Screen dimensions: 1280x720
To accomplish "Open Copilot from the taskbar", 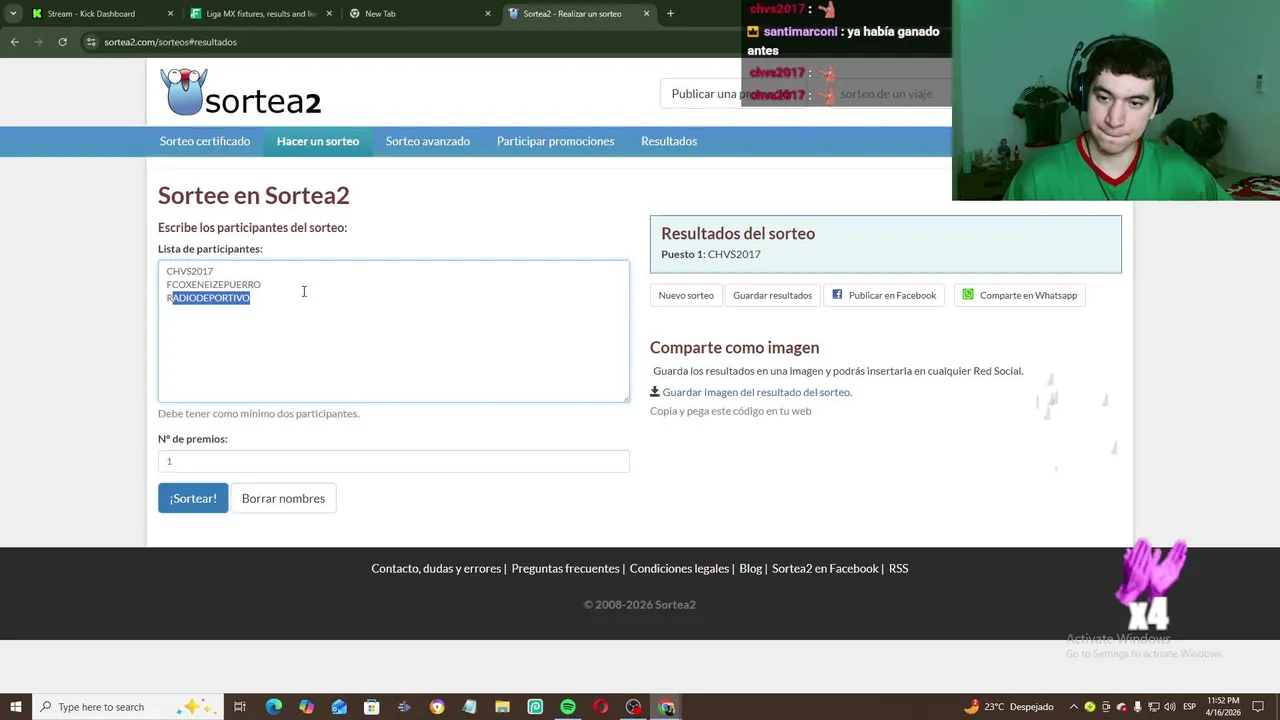I will click(306, 707).
